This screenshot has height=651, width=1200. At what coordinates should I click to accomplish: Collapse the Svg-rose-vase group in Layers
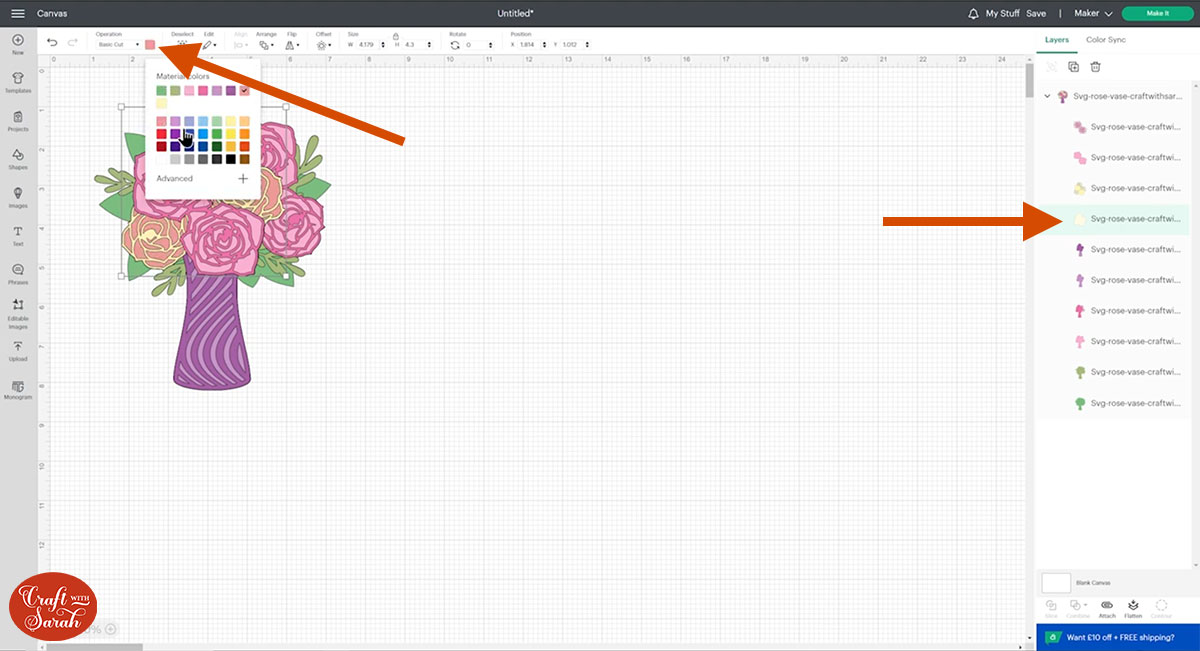1047,96
